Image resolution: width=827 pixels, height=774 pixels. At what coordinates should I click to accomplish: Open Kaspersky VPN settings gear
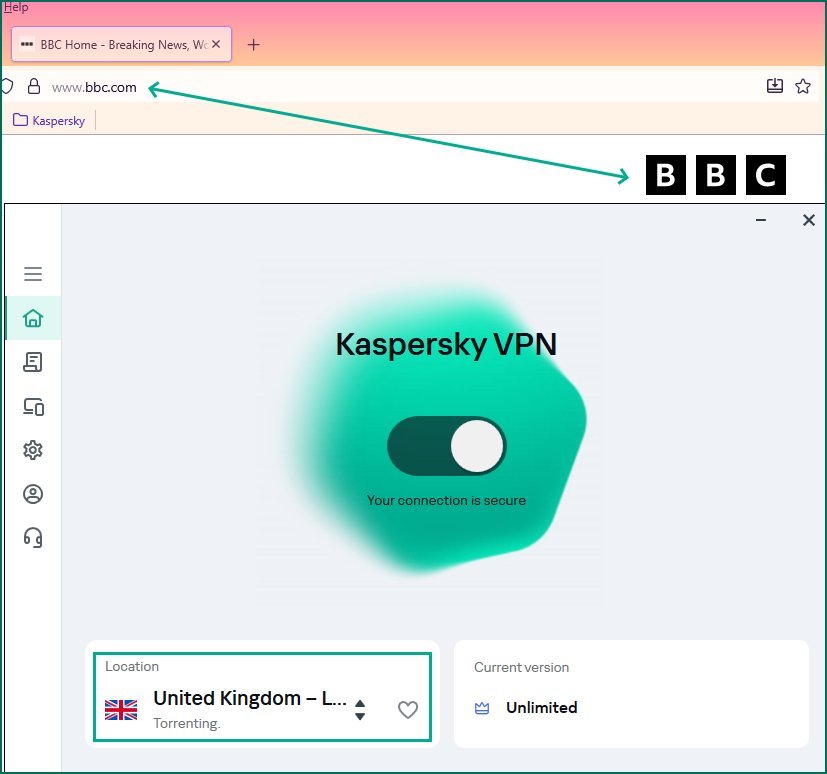(x=33, y=450)
